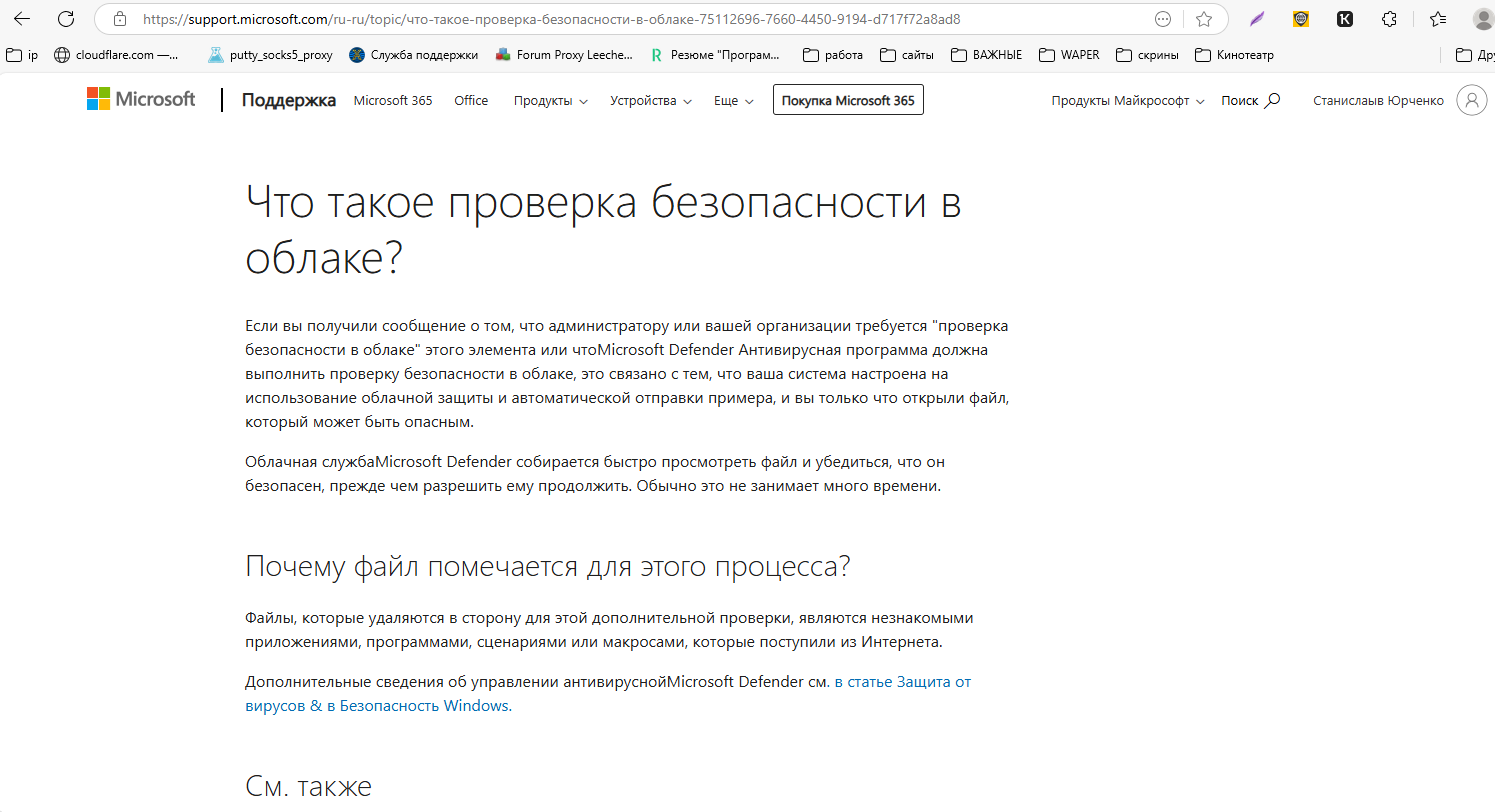
Task: Expand the Еще dropdown menu
Action: coord(733,100)
